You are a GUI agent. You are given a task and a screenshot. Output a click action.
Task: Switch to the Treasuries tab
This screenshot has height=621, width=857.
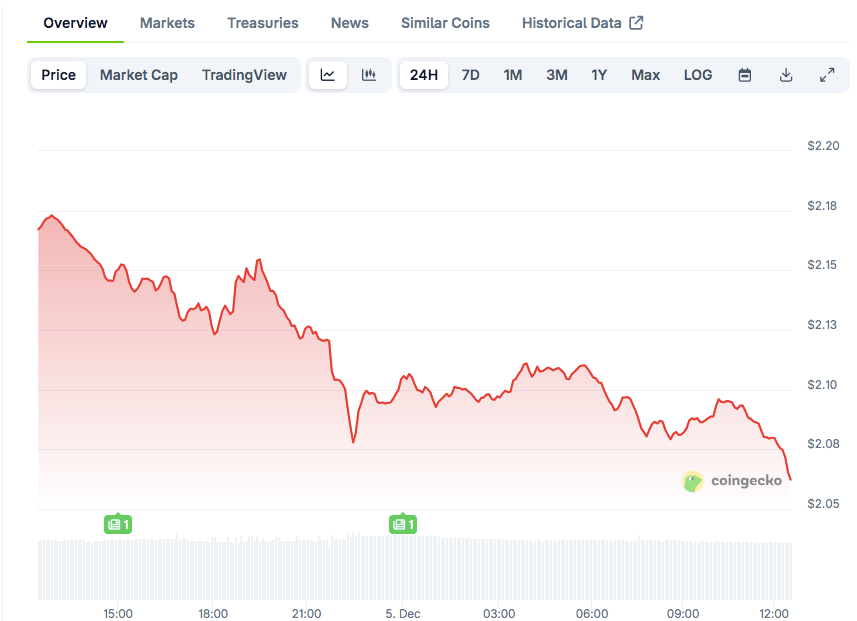(x=263, y=22)
